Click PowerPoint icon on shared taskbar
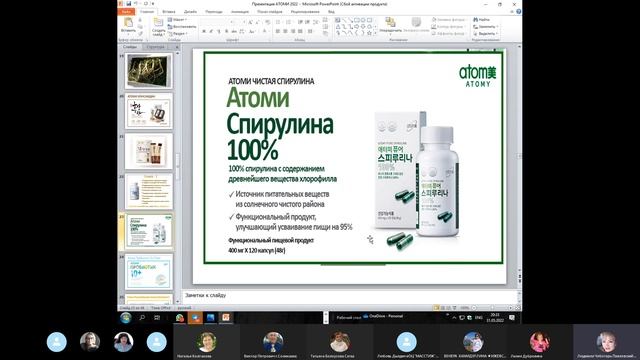 click(226, 317)
